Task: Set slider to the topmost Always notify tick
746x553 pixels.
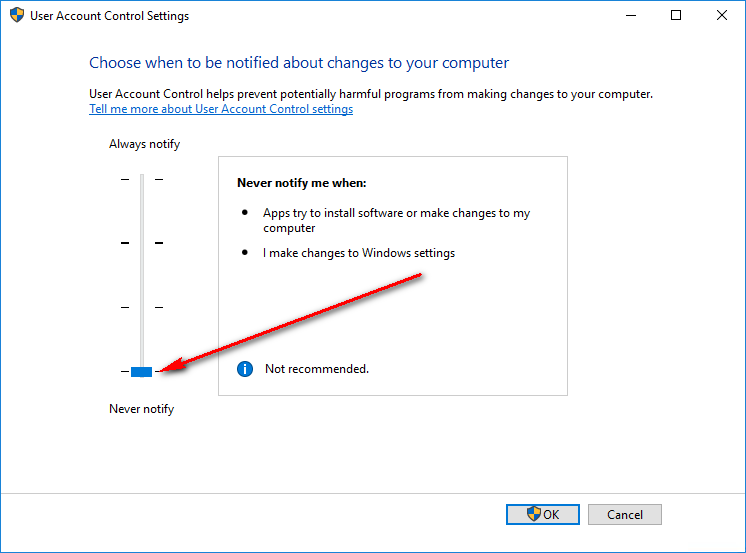Action: (x=141, y=179)
